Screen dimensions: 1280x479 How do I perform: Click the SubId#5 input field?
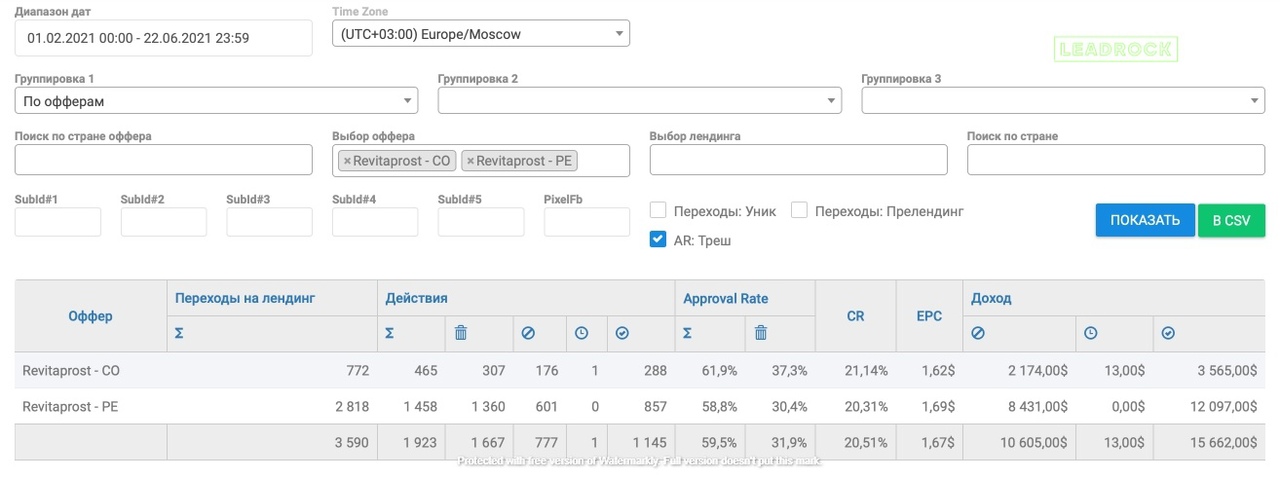click(481, 222)
